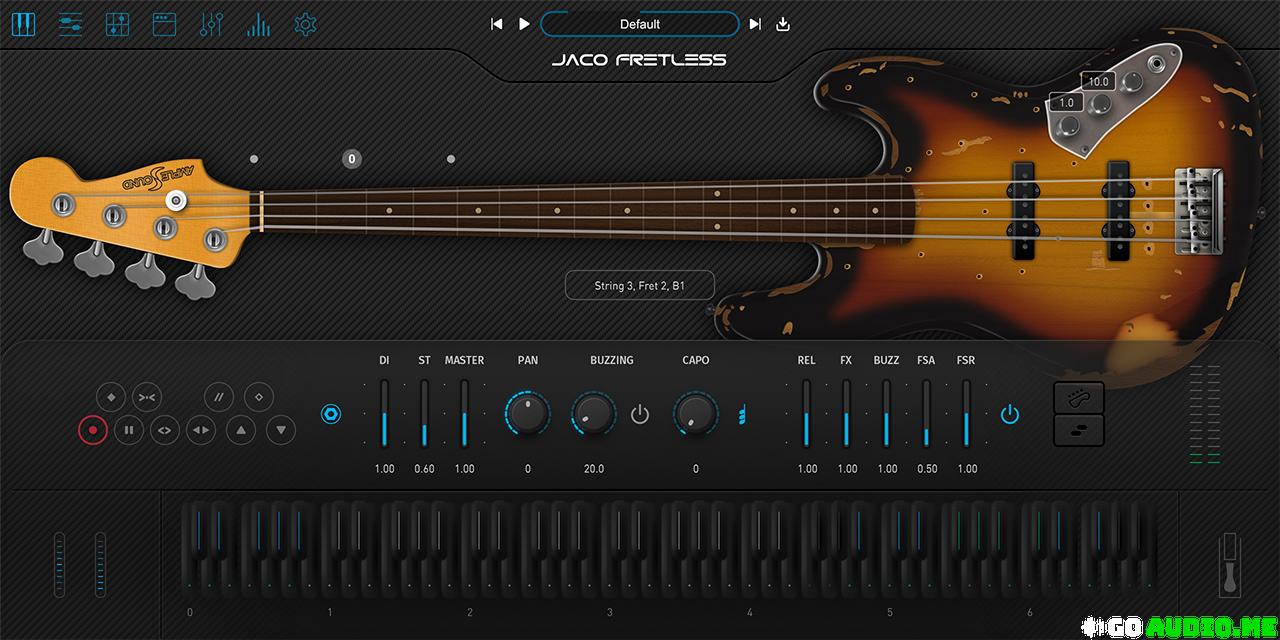Open the grid with knobs page
Viewport: 1280px width, 640px height.
click(x=117, y=24)
